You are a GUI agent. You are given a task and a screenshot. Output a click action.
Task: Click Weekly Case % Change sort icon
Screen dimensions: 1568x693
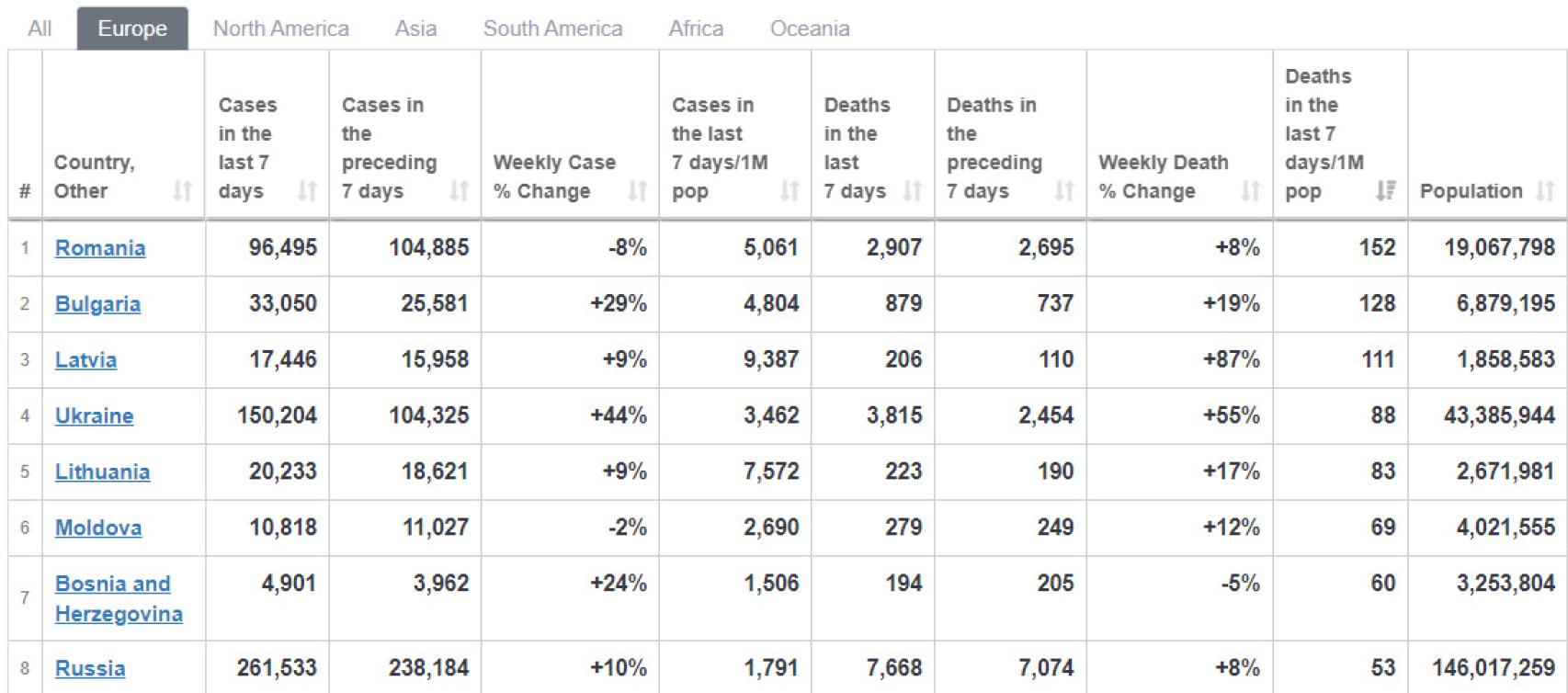pos(637,191)
